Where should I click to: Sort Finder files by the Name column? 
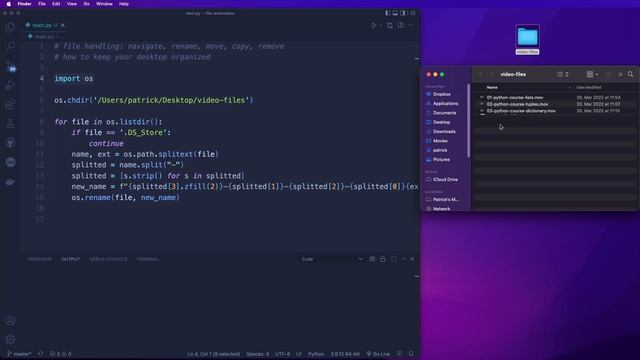[x=492, y=87]
